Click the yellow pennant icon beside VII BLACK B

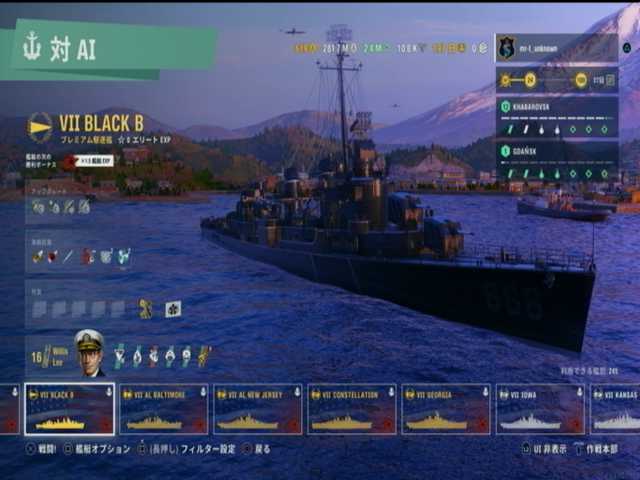tap(40, 127)
